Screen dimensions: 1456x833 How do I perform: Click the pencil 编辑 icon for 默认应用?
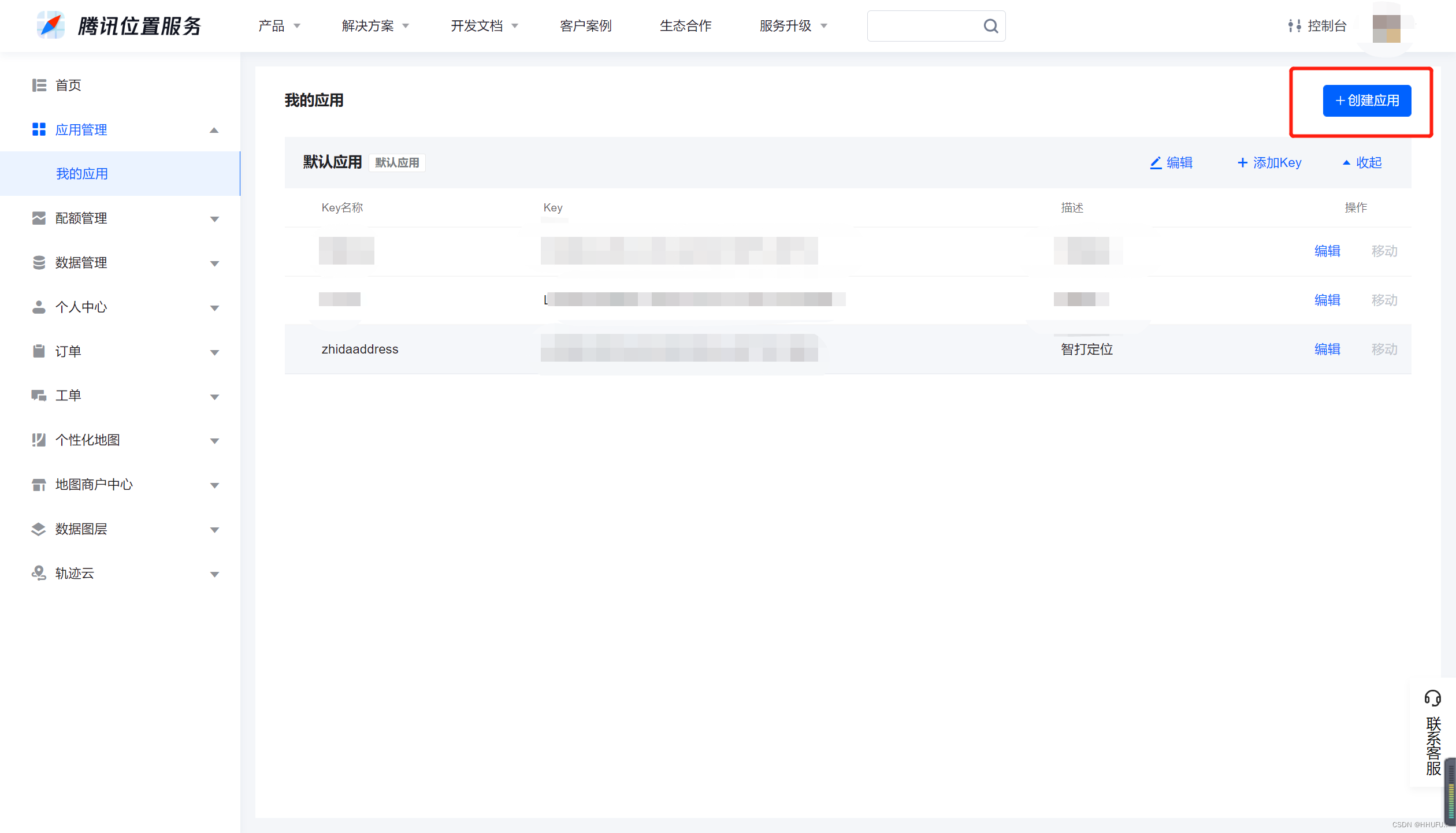[x=1156, y=163]
